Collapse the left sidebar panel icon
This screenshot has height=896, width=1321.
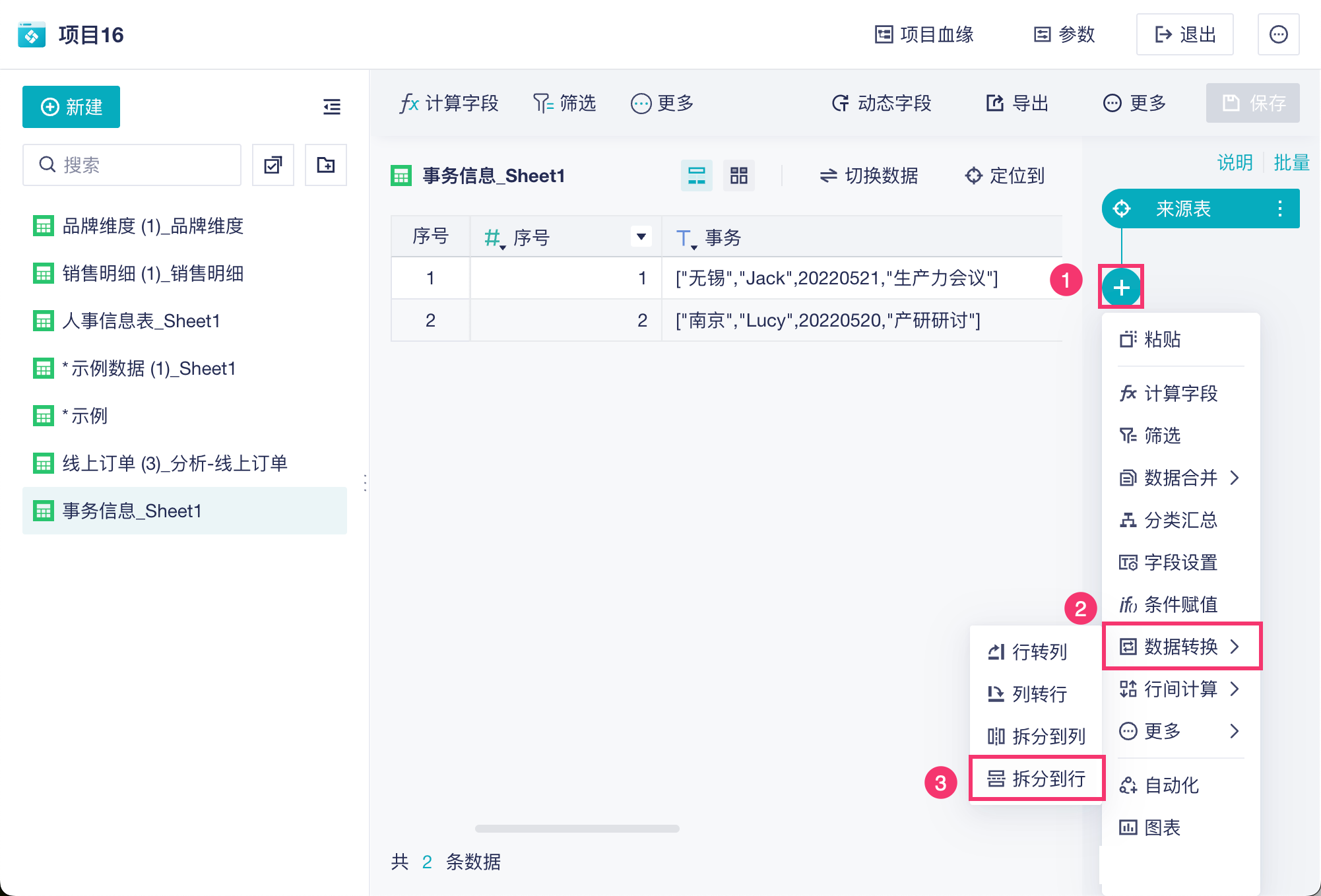(x=332, y=107)
